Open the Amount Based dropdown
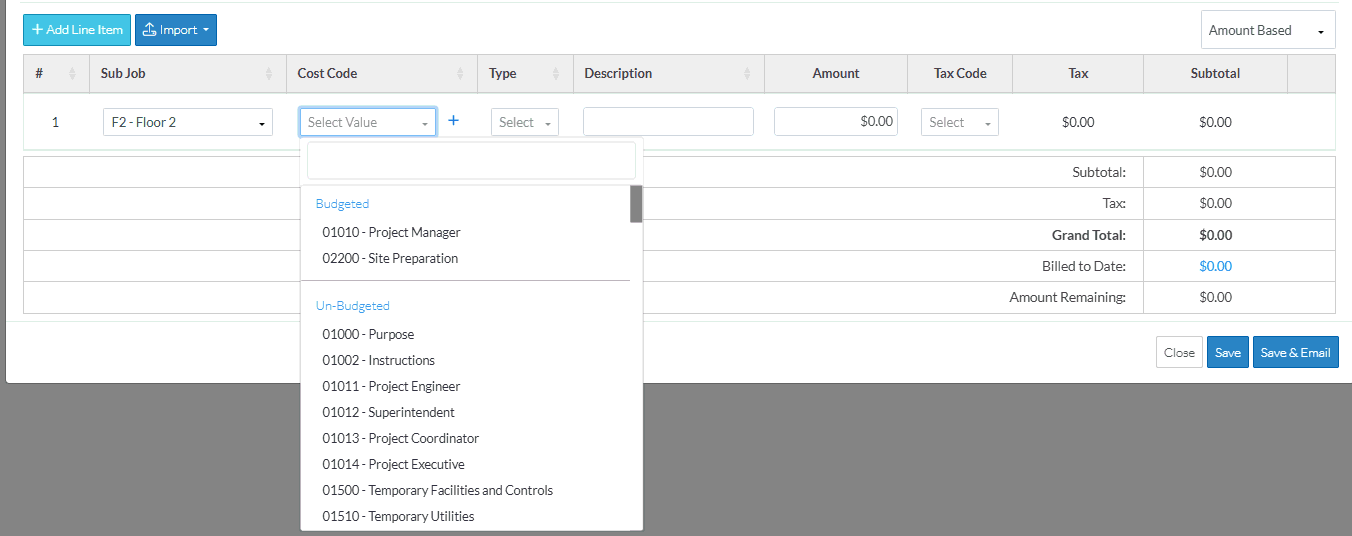The width and height of the screenshot is (1352, 536). 1267,30
